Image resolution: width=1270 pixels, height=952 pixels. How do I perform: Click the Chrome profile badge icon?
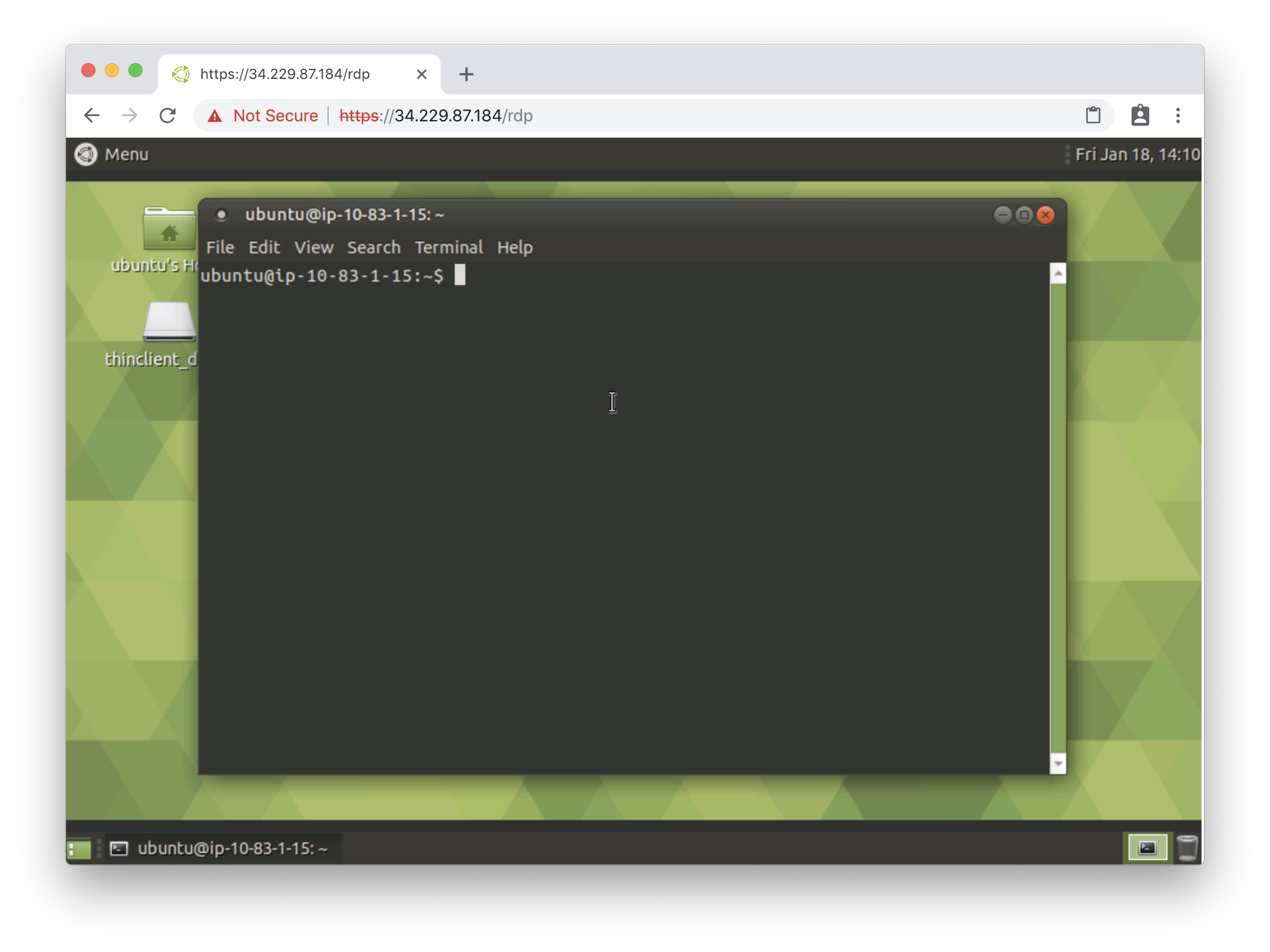1140,115
